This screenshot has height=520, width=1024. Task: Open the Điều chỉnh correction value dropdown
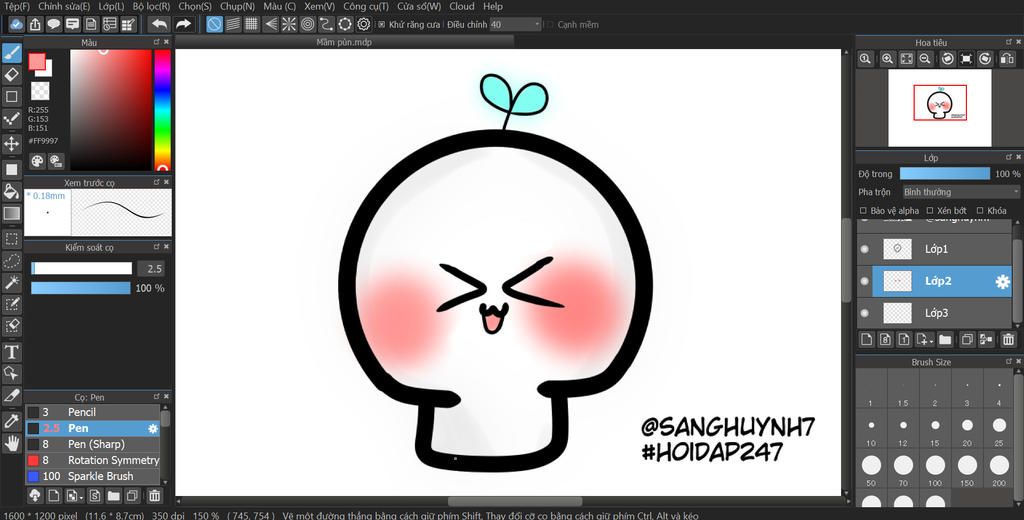(516, 25)
